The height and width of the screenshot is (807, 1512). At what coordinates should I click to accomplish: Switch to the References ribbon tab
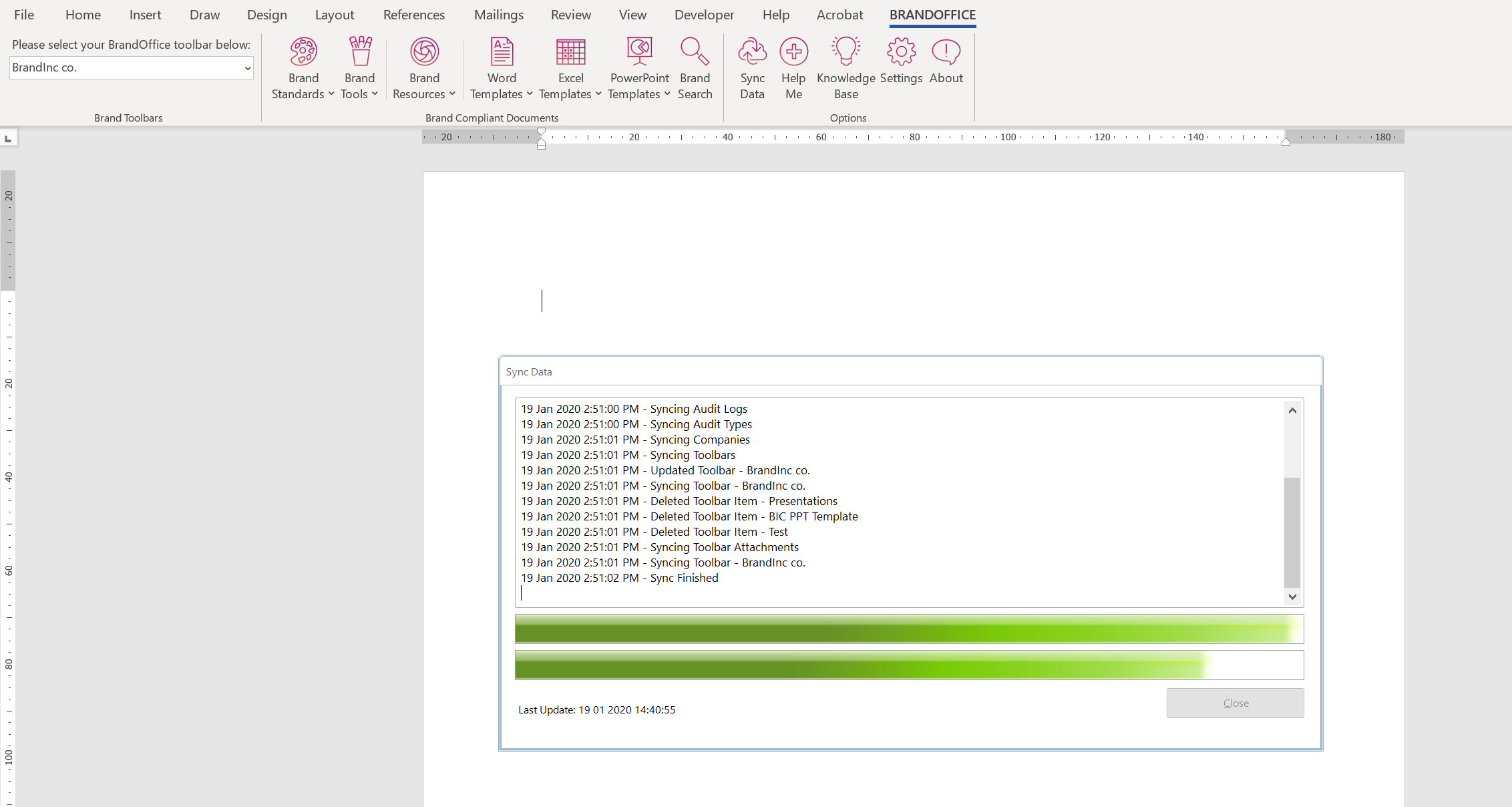click(x=413, y=15)
